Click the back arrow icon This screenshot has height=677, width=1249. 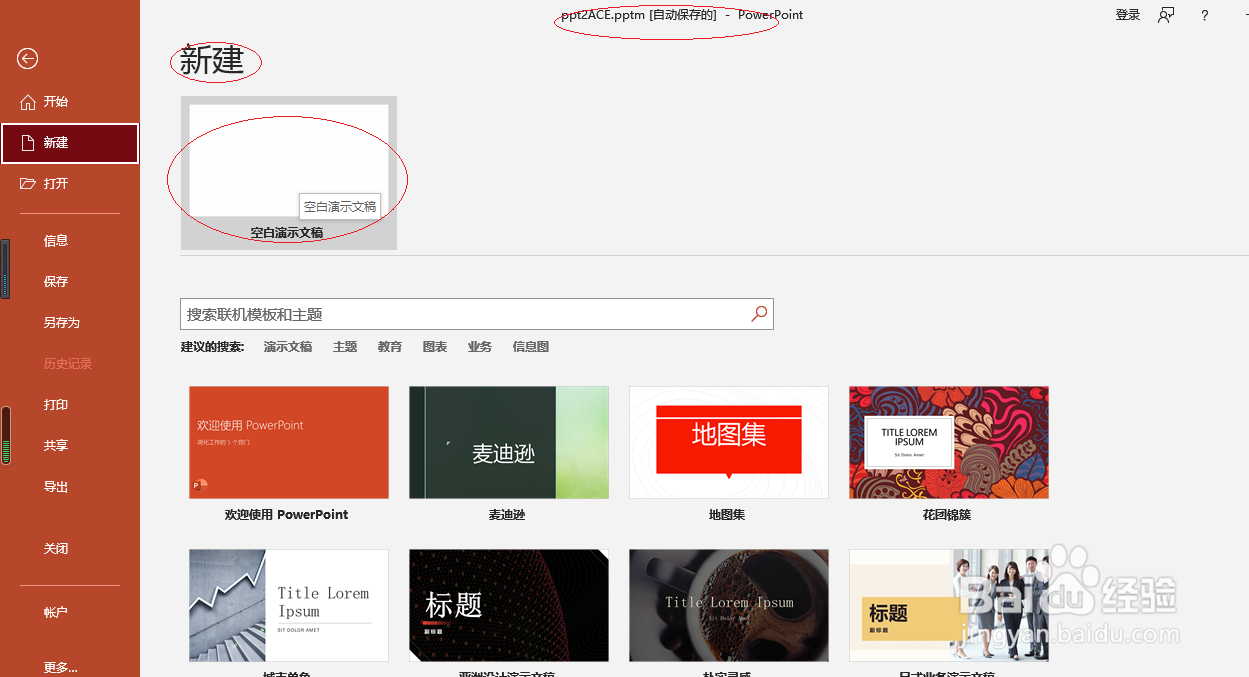point(27,59)
